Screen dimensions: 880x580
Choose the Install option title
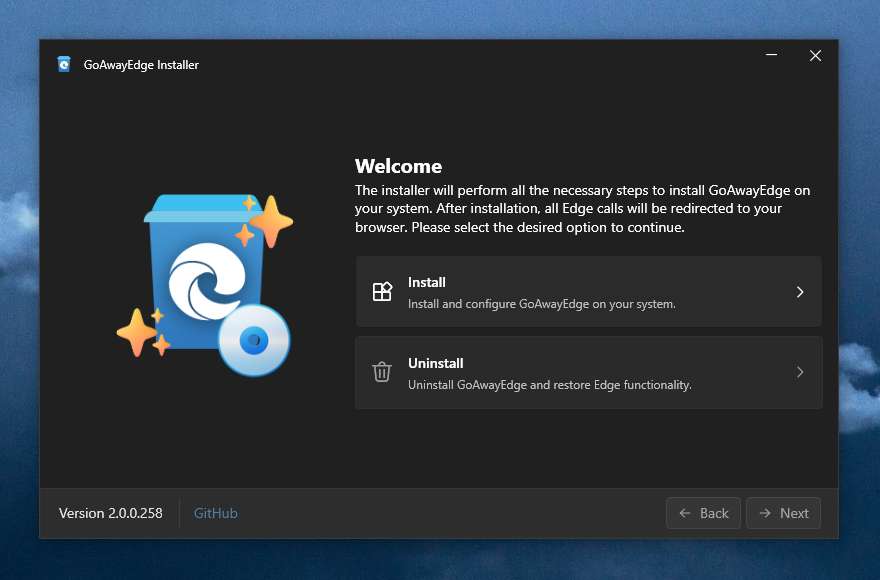click(x=427, y=282)
